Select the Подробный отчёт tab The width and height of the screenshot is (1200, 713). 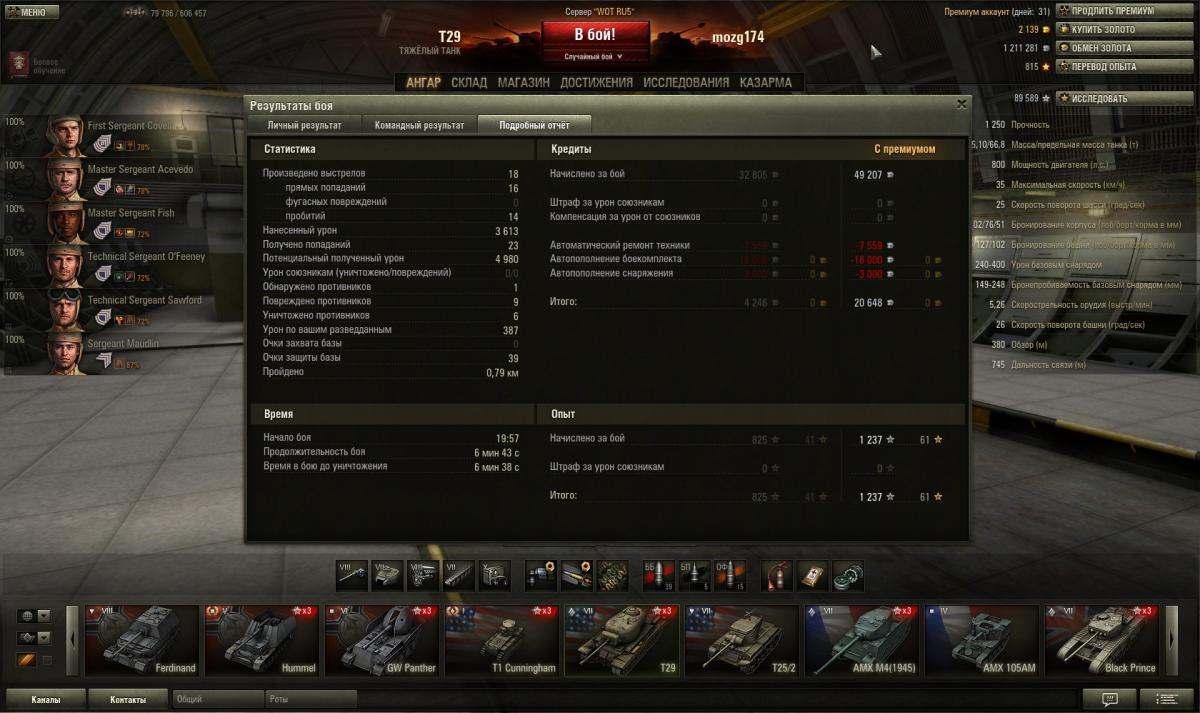pos(534,125)
